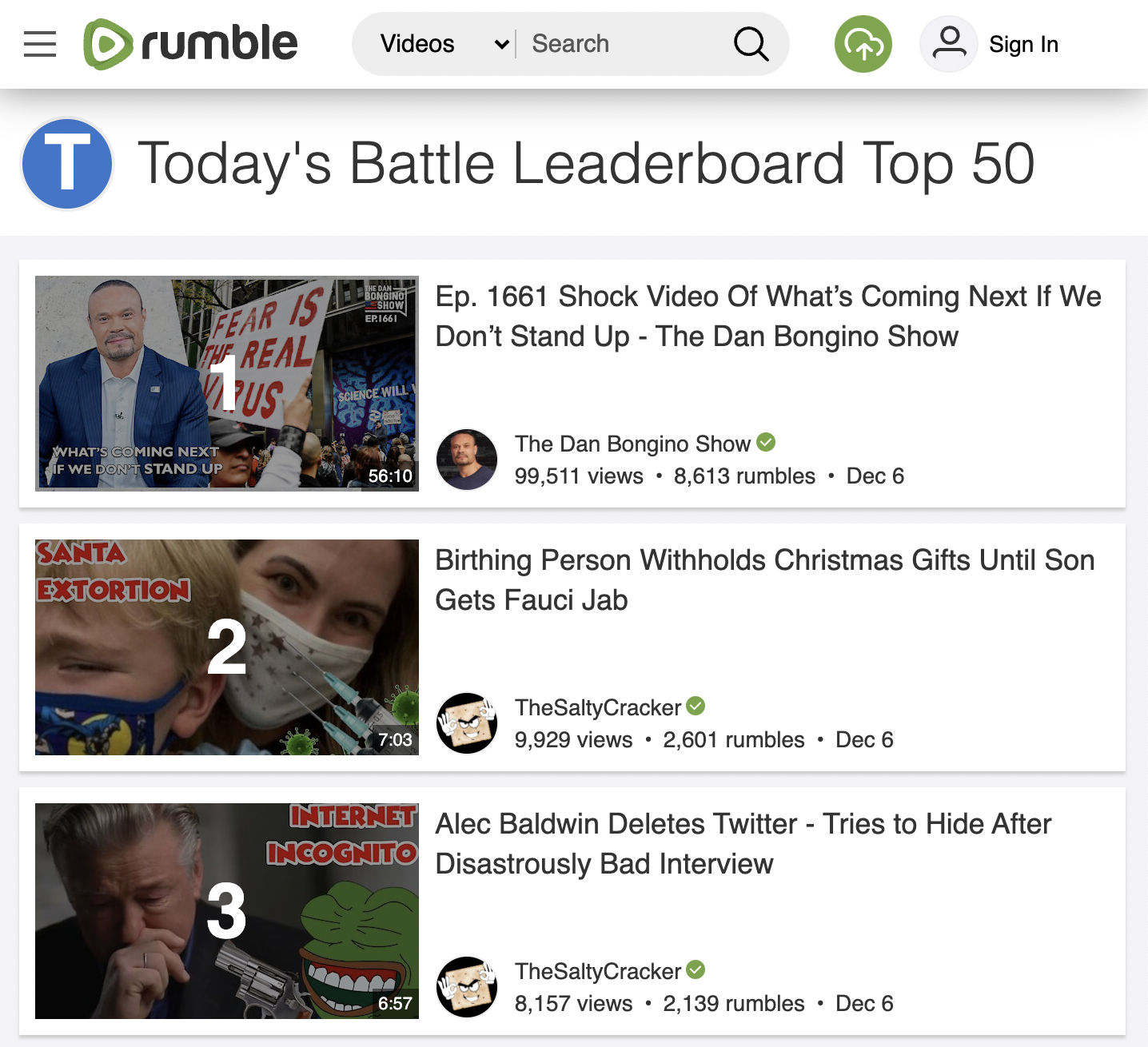Open The Dan Bongino Show channel avatar
1148x1047 pixels.
[467, 460]
